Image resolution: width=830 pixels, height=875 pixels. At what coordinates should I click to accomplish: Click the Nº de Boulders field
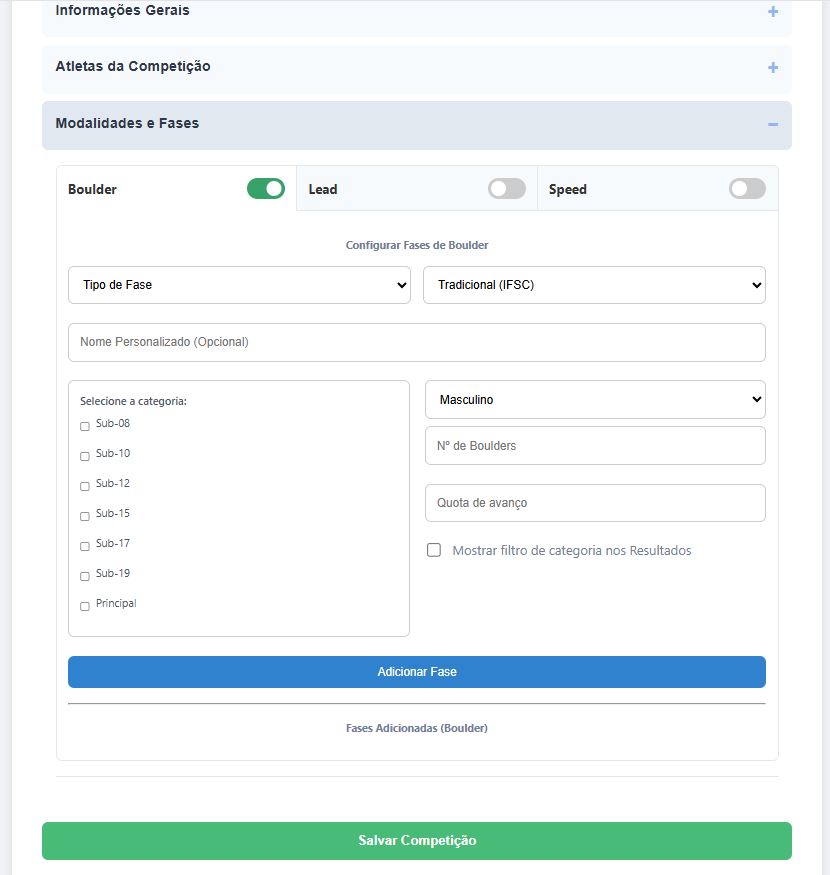pos(595,445)
